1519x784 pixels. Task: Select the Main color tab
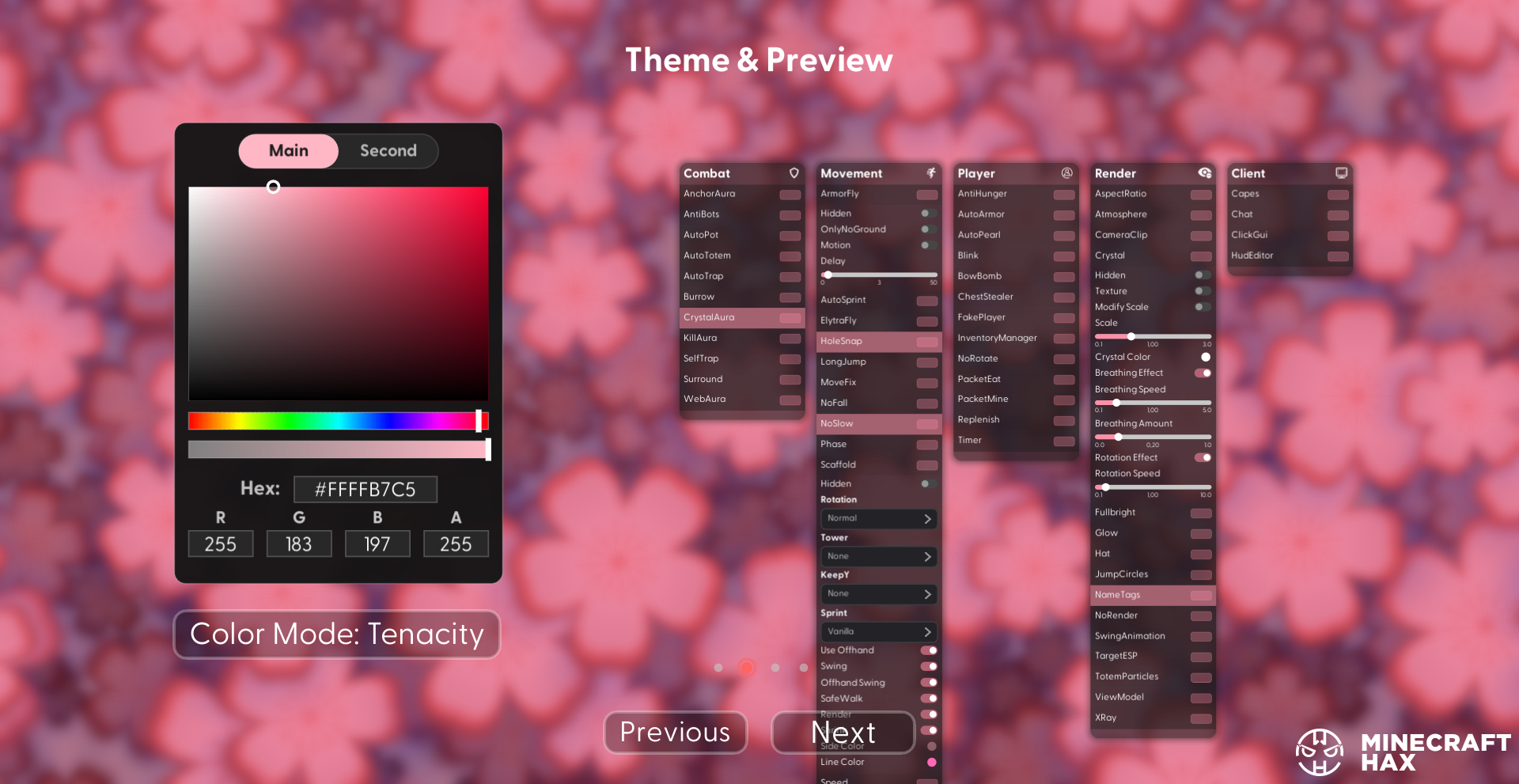(289, 151)
